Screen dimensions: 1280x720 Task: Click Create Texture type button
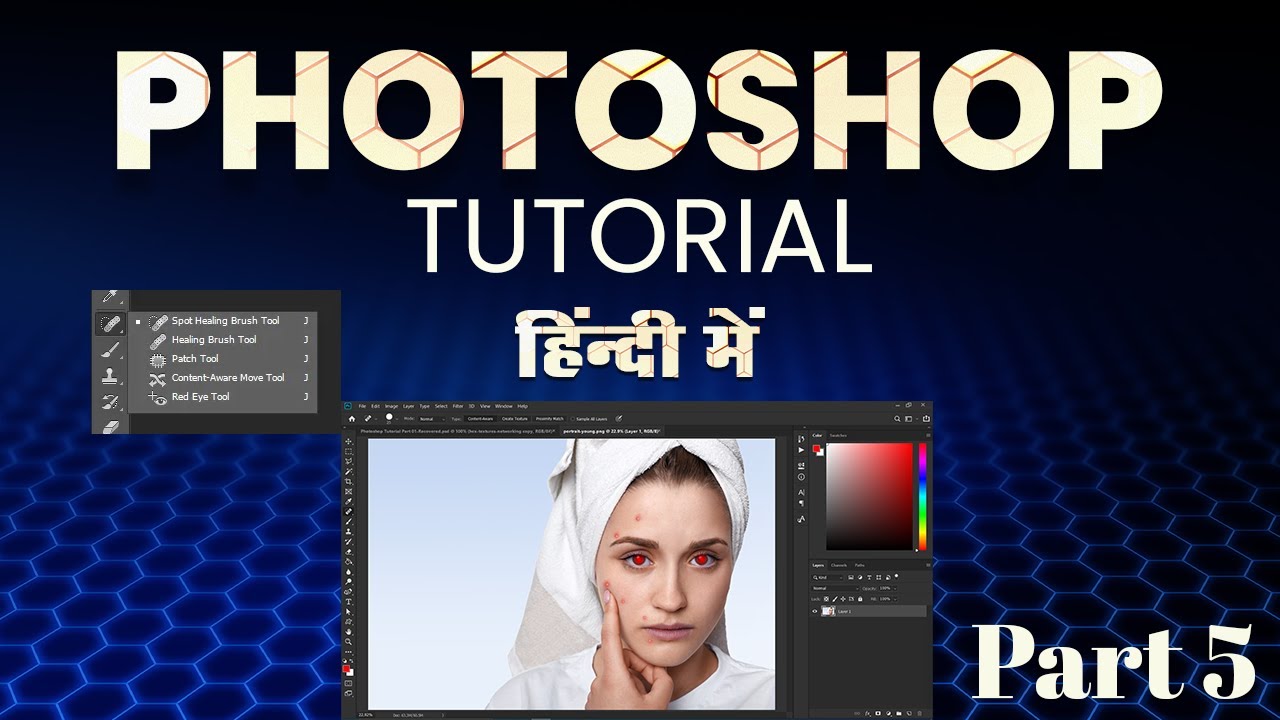click(x=515, y=419)
